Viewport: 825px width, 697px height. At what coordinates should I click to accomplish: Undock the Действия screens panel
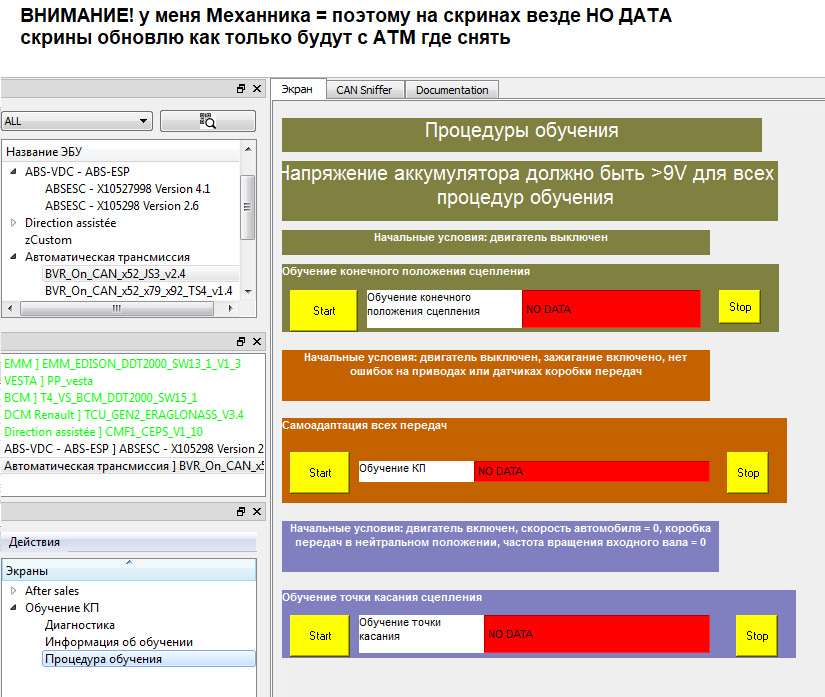point(241,511)
